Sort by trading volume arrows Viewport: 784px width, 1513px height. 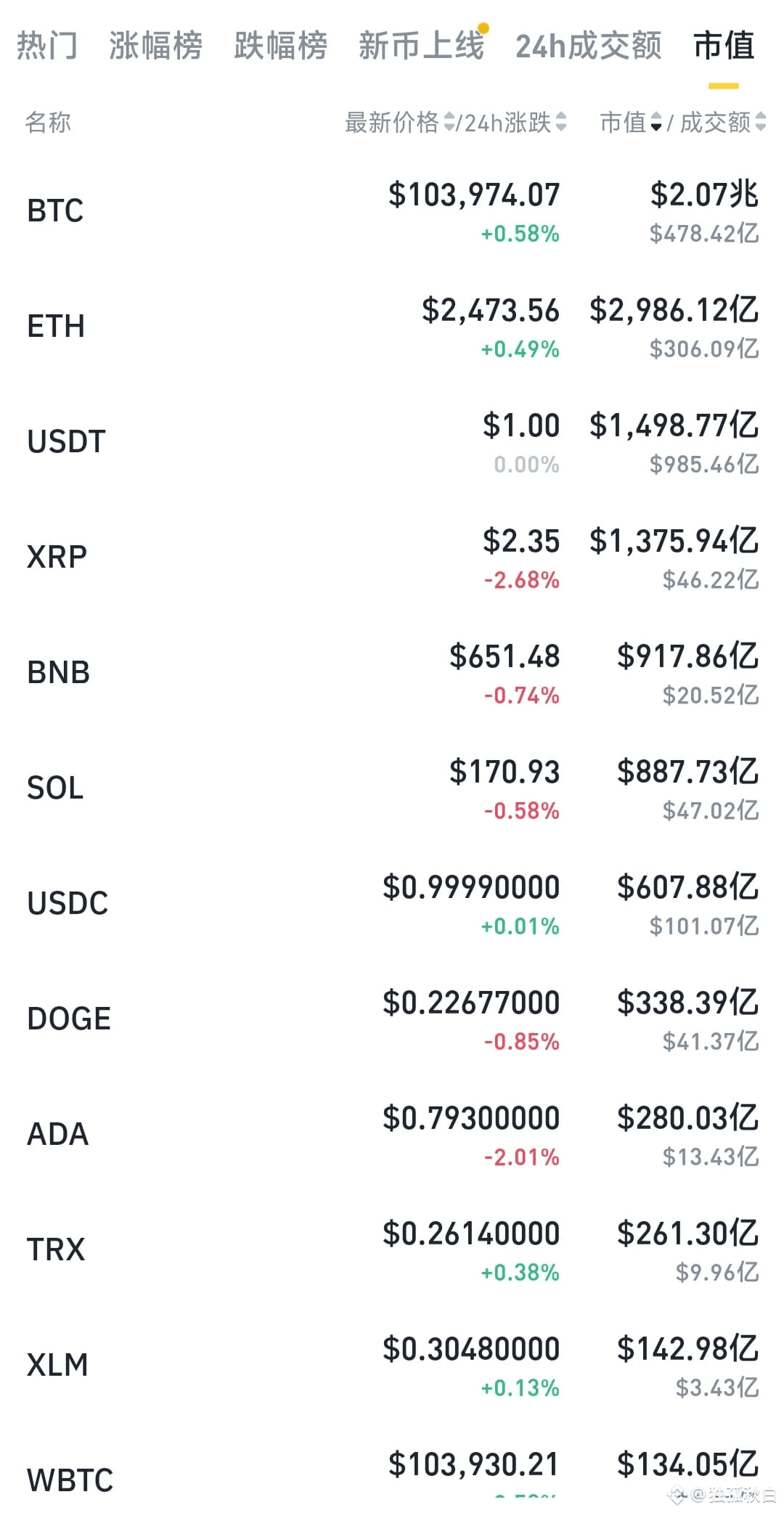(760, 122)
